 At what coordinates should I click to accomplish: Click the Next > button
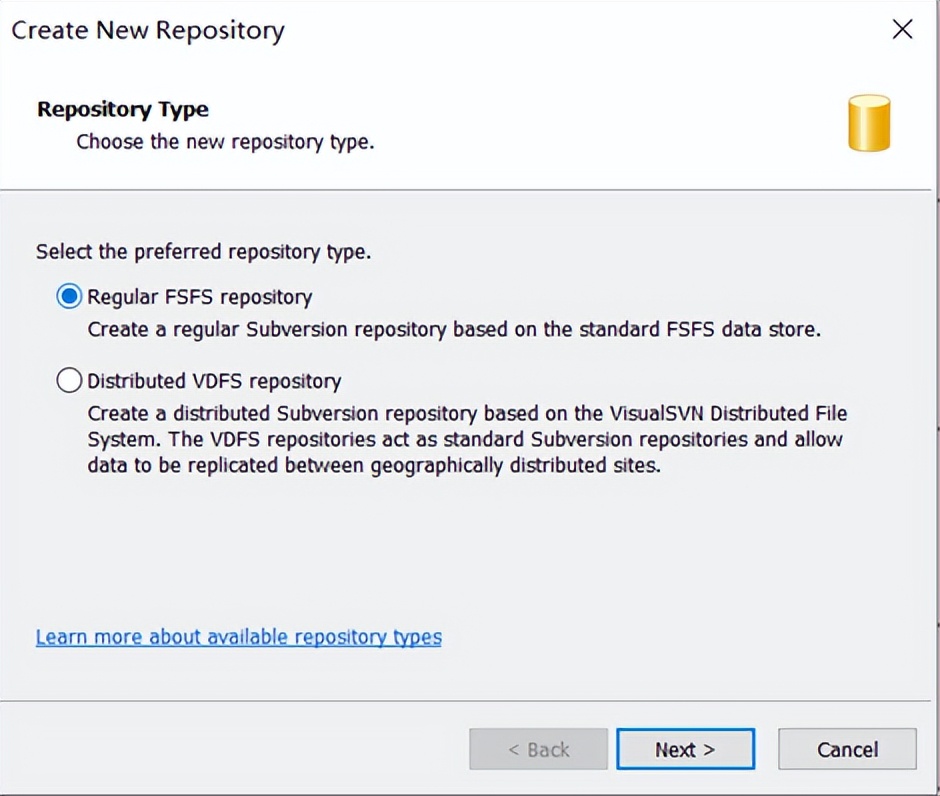pos(685,749)
